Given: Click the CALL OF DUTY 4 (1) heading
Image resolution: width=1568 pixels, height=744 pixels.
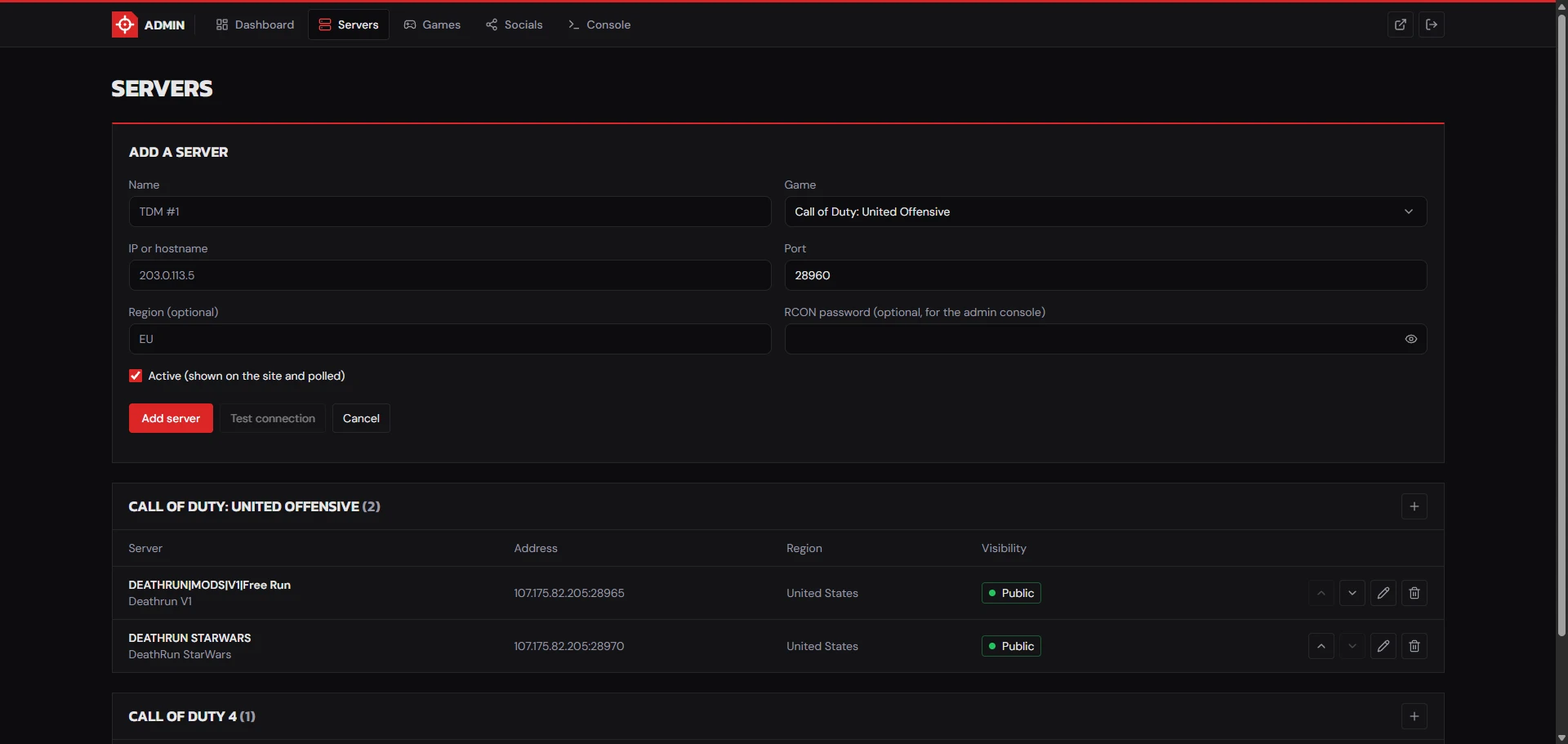Looking at the screenshot, I should point(192,716).
